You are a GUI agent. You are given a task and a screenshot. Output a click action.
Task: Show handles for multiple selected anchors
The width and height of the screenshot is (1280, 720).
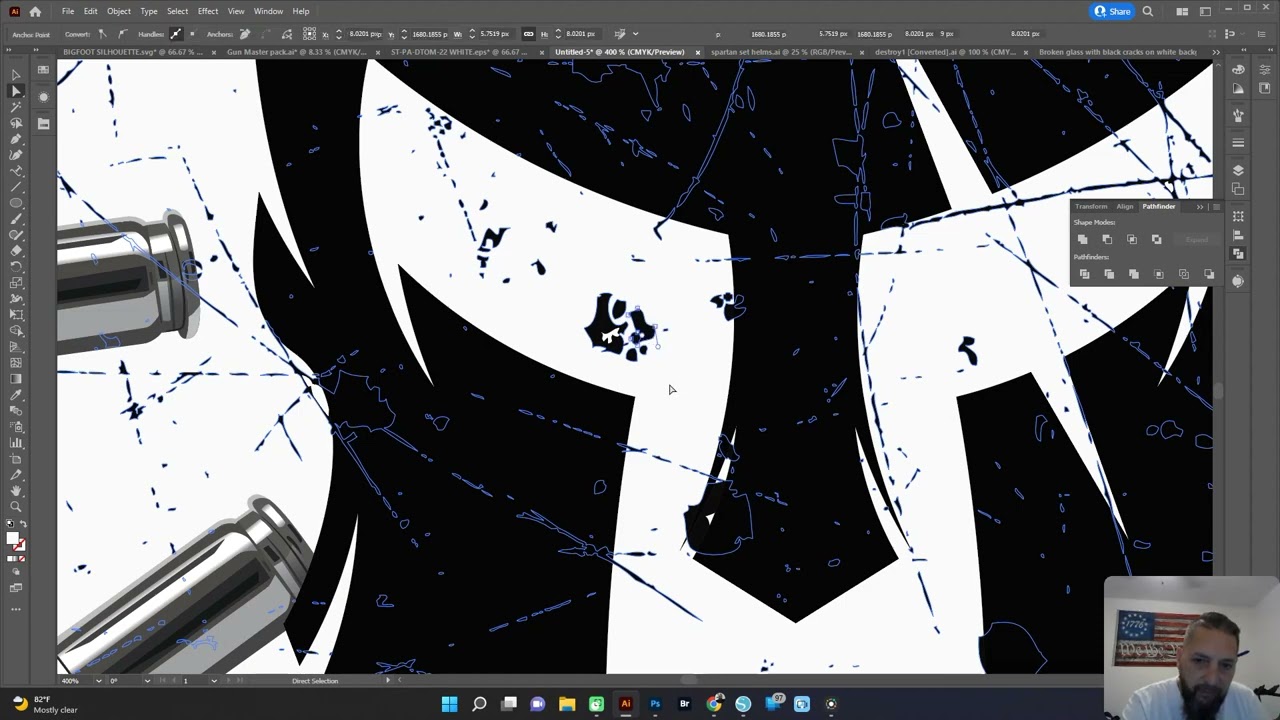pyautogui.click(x=176, y=34)
